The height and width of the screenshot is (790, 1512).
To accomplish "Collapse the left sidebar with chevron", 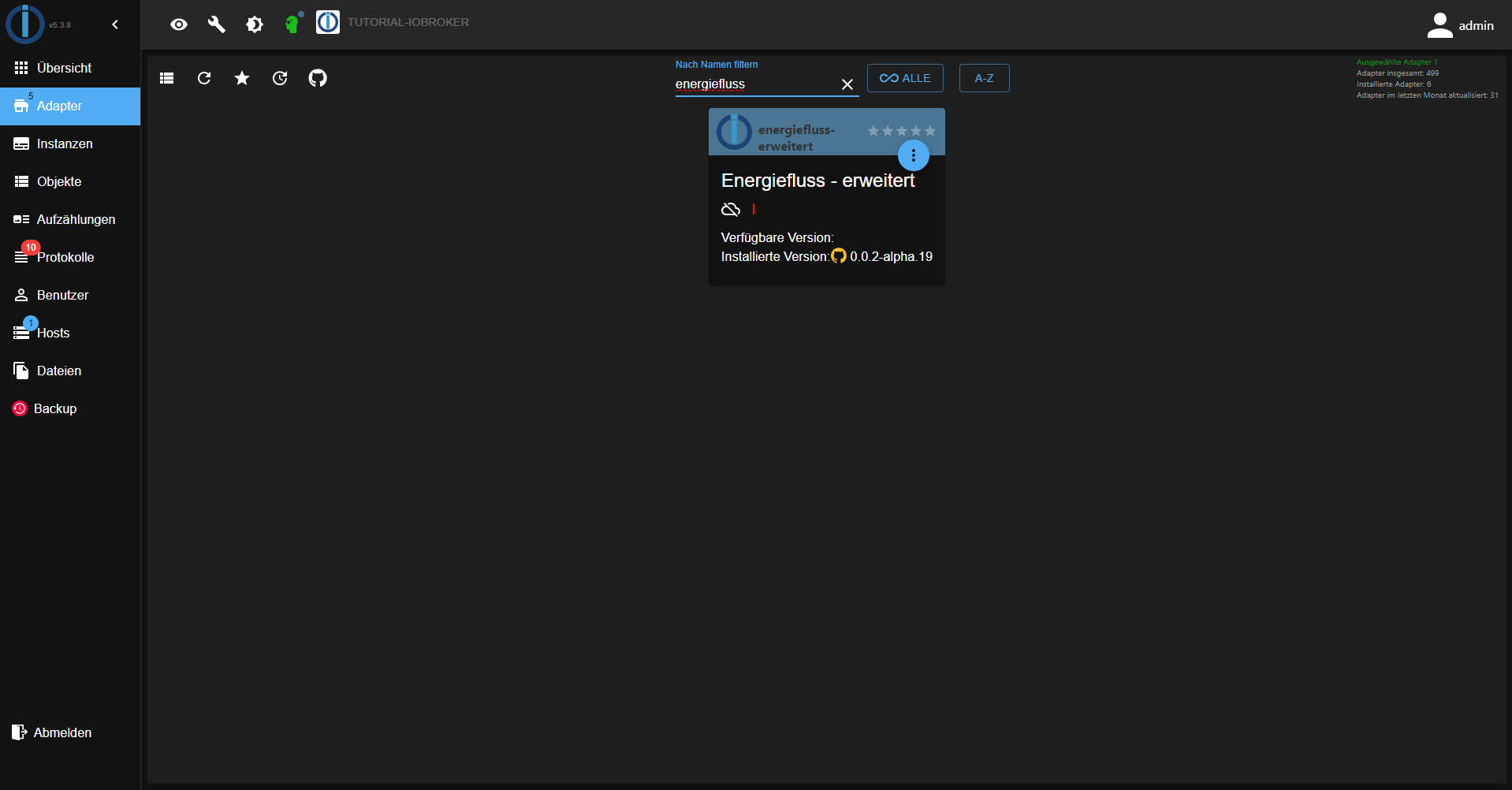I will [x=115, y=24].
